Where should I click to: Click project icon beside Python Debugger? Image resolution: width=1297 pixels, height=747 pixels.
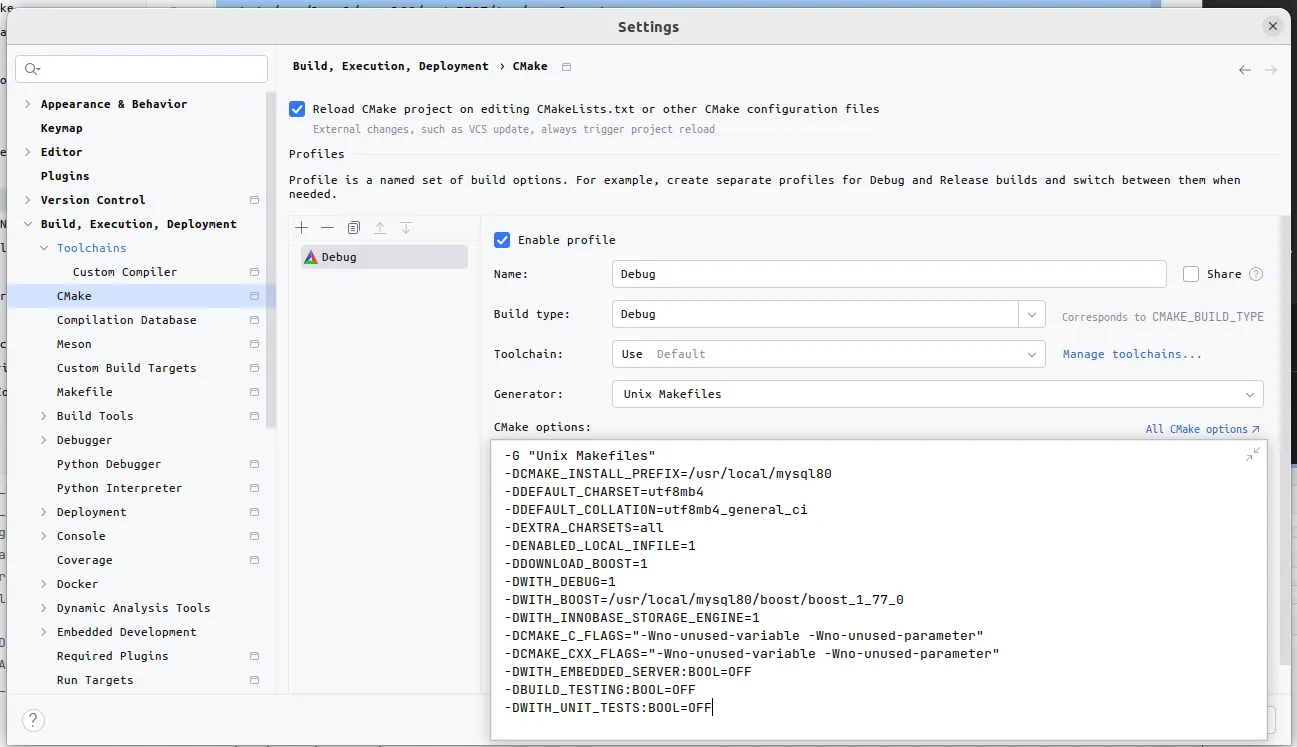(x=254, y=464)
